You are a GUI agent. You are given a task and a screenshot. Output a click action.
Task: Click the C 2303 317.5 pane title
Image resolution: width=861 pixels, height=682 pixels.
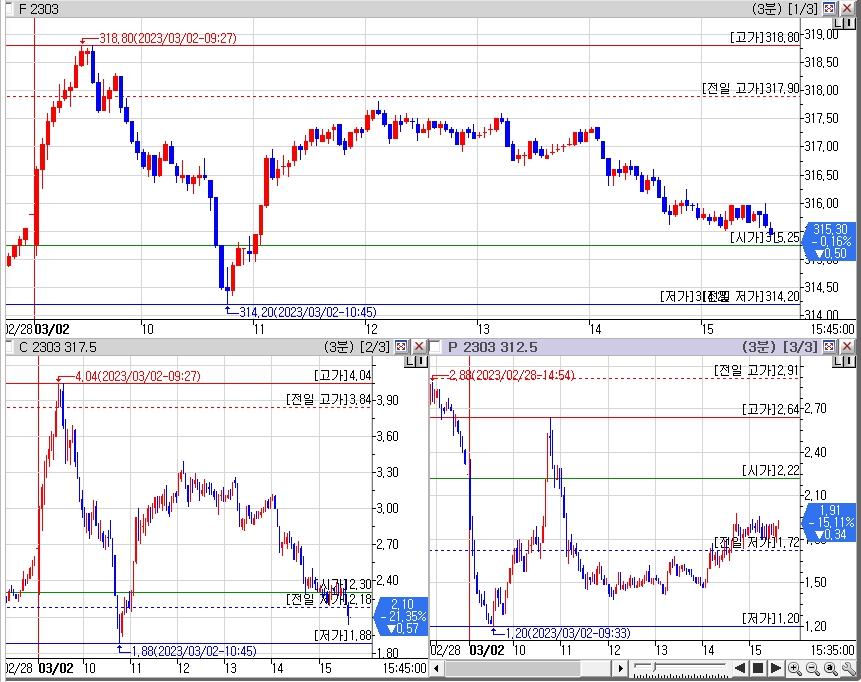coord(58,347)
